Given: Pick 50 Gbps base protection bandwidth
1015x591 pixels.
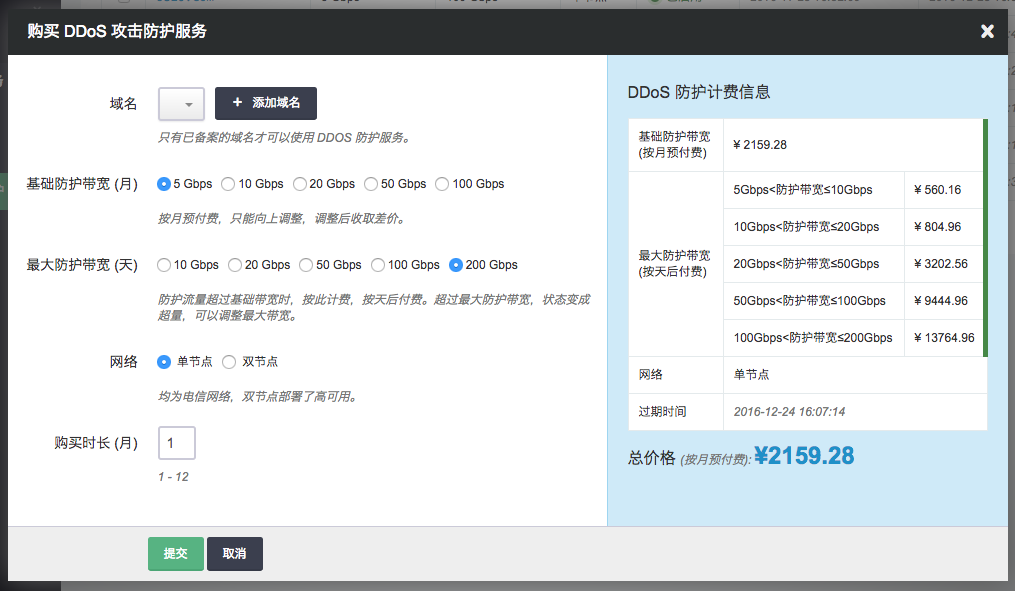Looking at the screenshot, I should point(371,184).
